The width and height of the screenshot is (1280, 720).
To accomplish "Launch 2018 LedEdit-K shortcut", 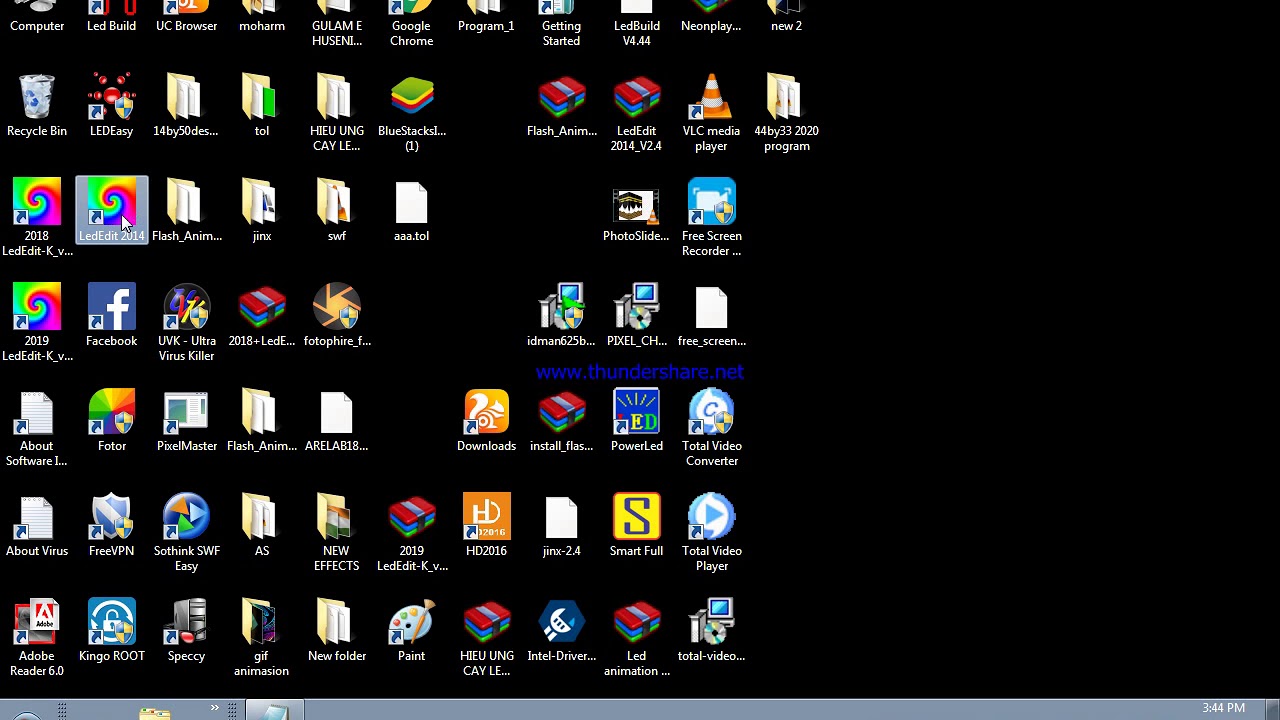I will (x=37, y=217).
